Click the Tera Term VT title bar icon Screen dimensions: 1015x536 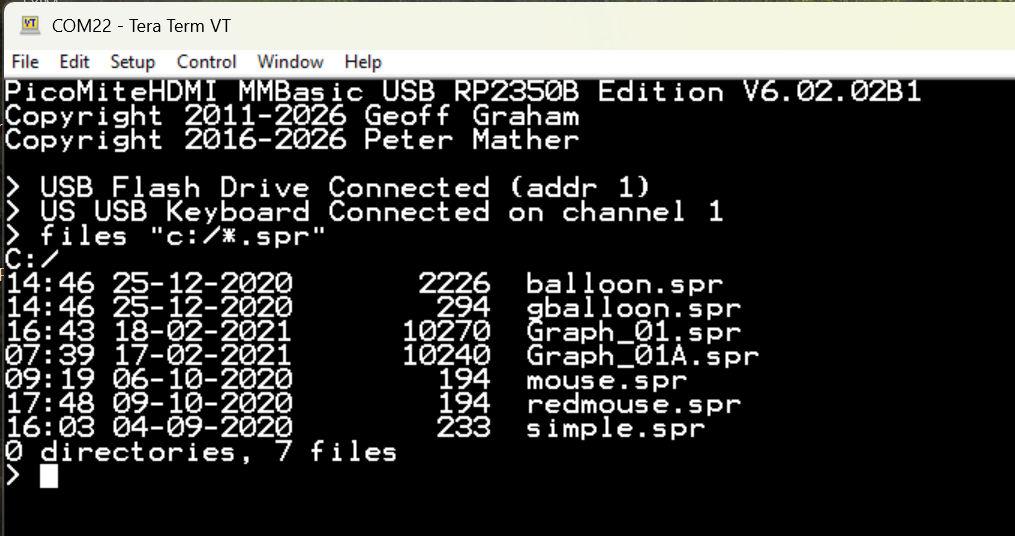[30, 25]
